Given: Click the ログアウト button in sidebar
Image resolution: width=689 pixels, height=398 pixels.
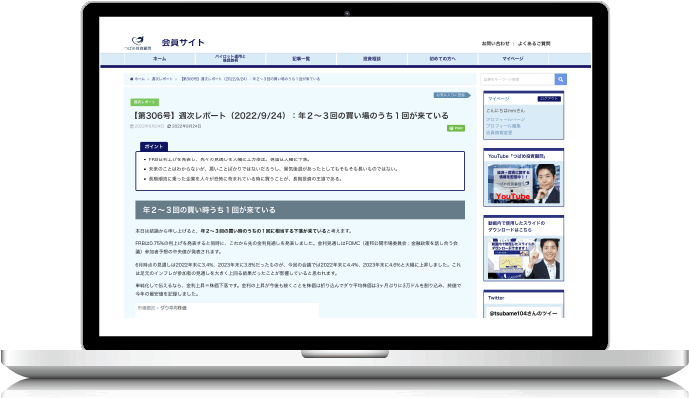Looking at the screenshot, I should [549, 99].
